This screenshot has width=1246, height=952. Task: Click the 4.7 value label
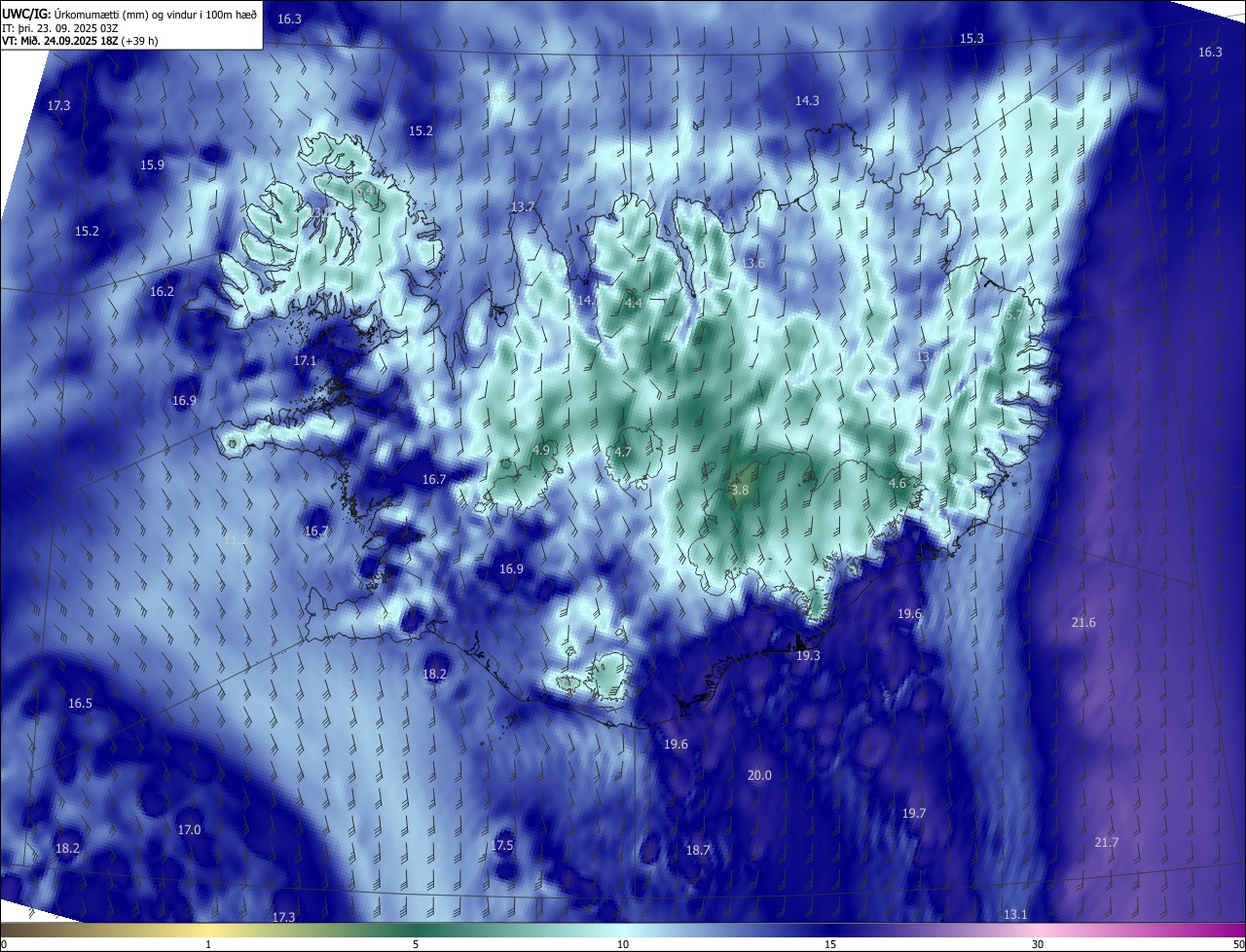click(623, 452)
